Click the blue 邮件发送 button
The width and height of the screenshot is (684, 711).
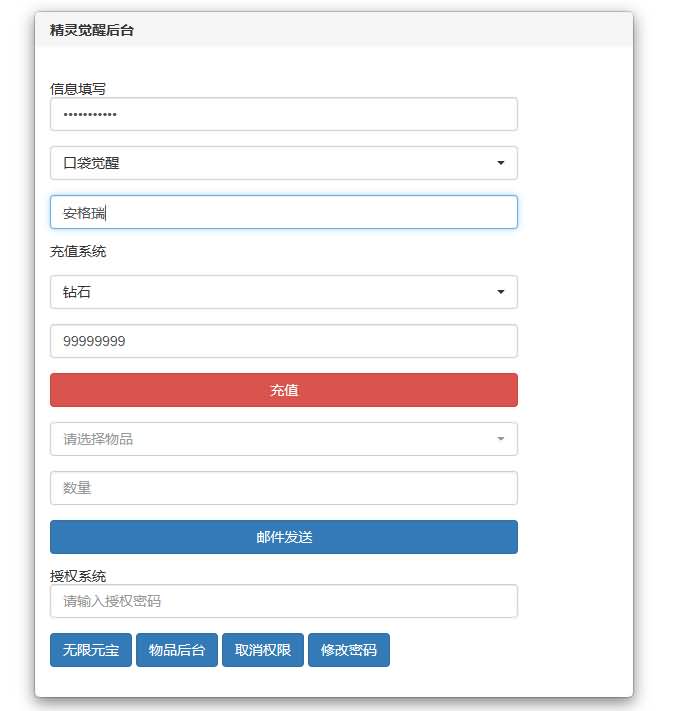(x=283, y=537)
